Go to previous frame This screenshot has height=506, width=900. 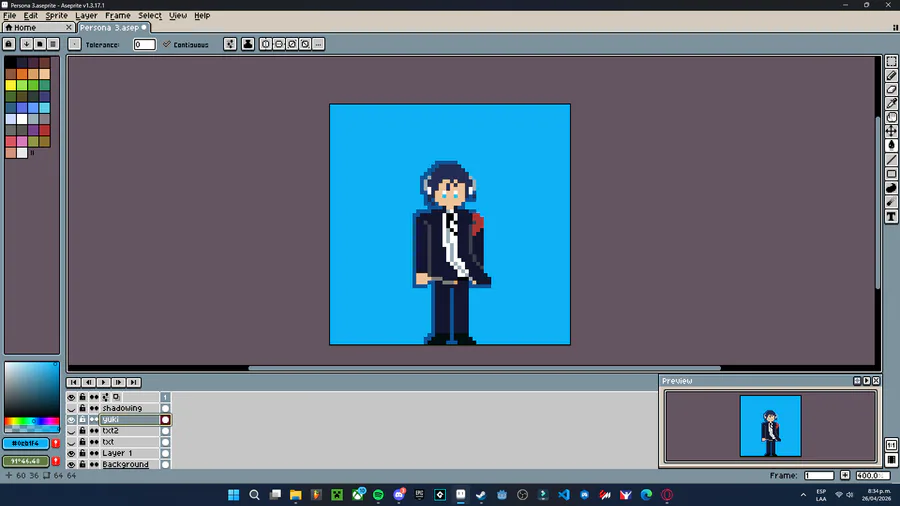click(88, 383)
